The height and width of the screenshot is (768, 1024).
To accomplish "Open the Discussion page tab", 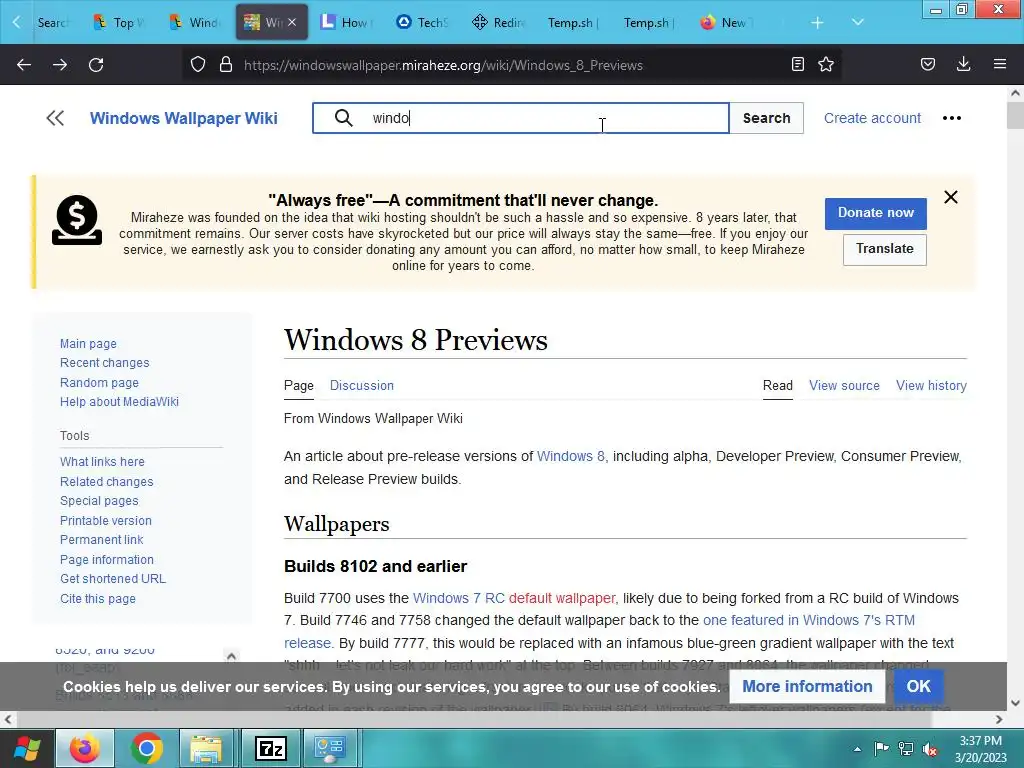I will click(x=362, y=385).
